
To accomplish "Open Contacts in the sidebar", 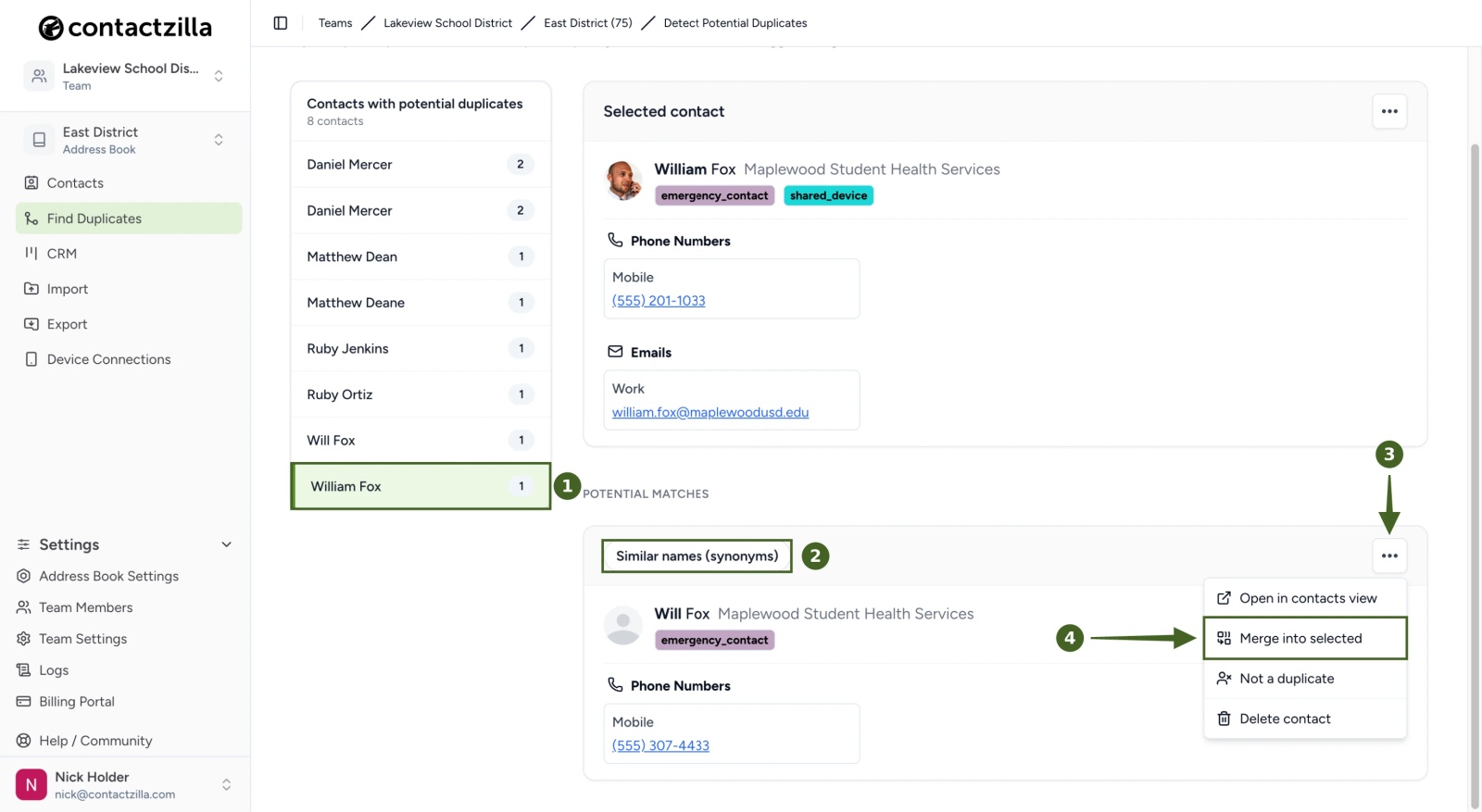I will pos(129,183).
